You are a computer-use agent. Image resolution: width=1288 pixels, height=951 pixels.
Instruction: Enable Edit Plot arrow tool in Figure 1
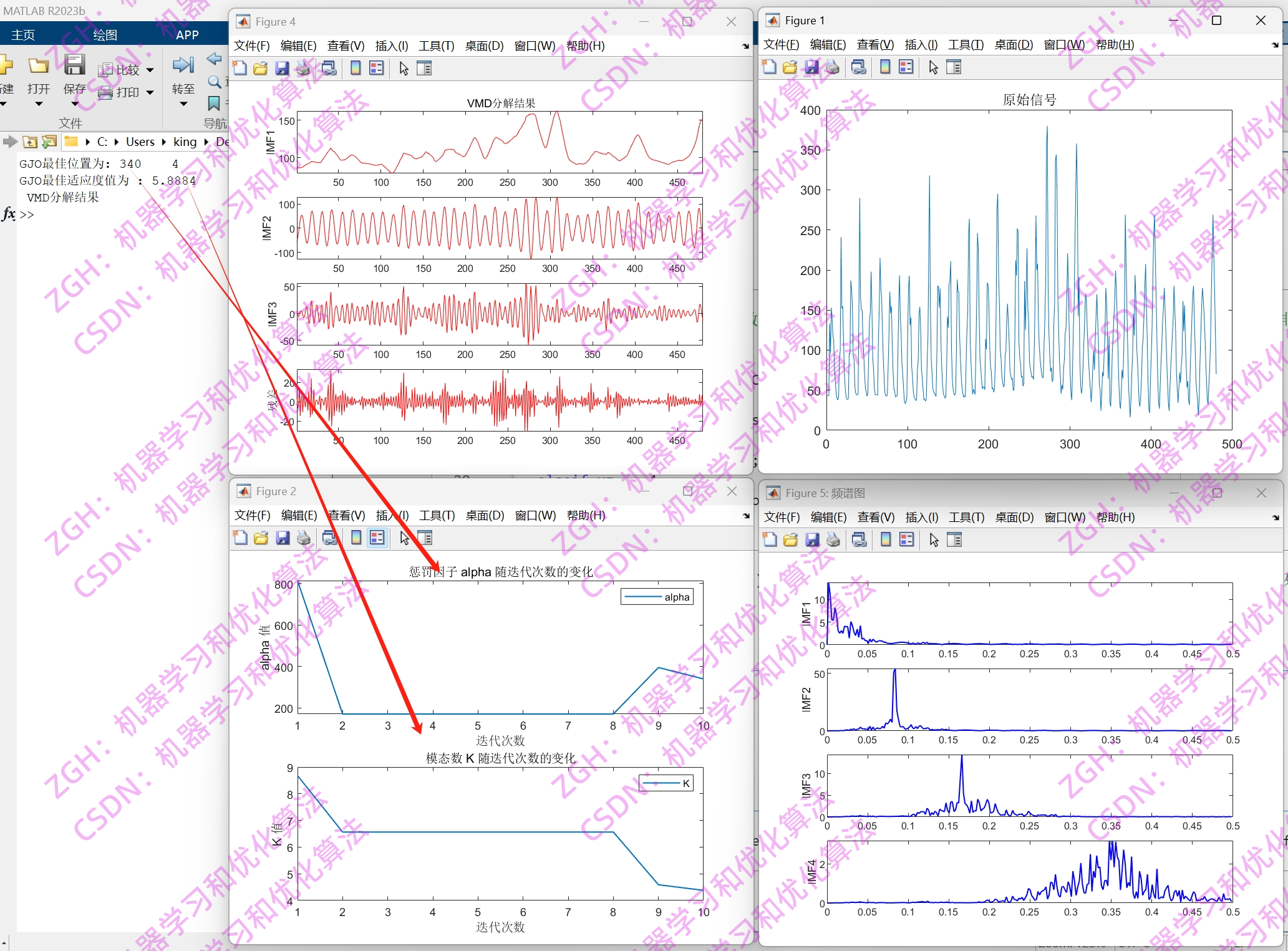pos(933,67)
